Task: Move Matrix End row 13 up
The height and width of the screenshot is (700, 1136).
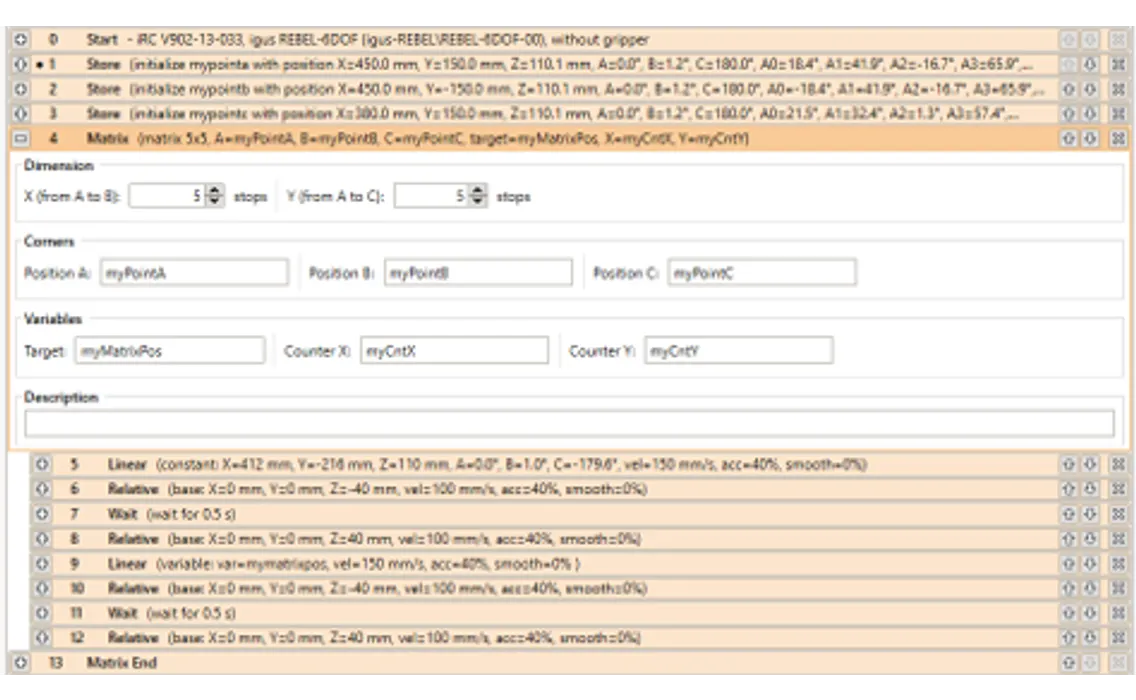Action: 1069,663
